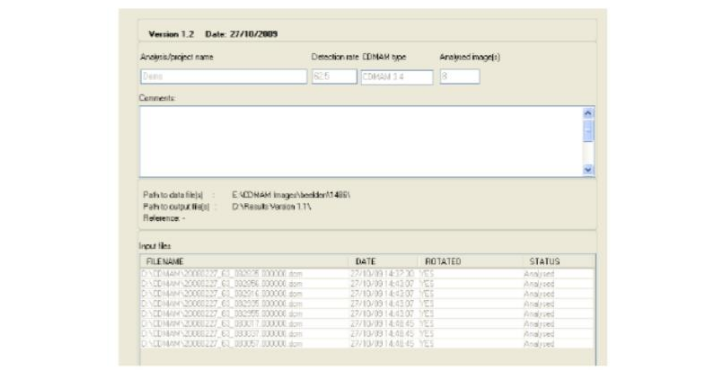The image size is (714, 375).
Task: Click the Input files label
Action: click(x=155, y=246)
